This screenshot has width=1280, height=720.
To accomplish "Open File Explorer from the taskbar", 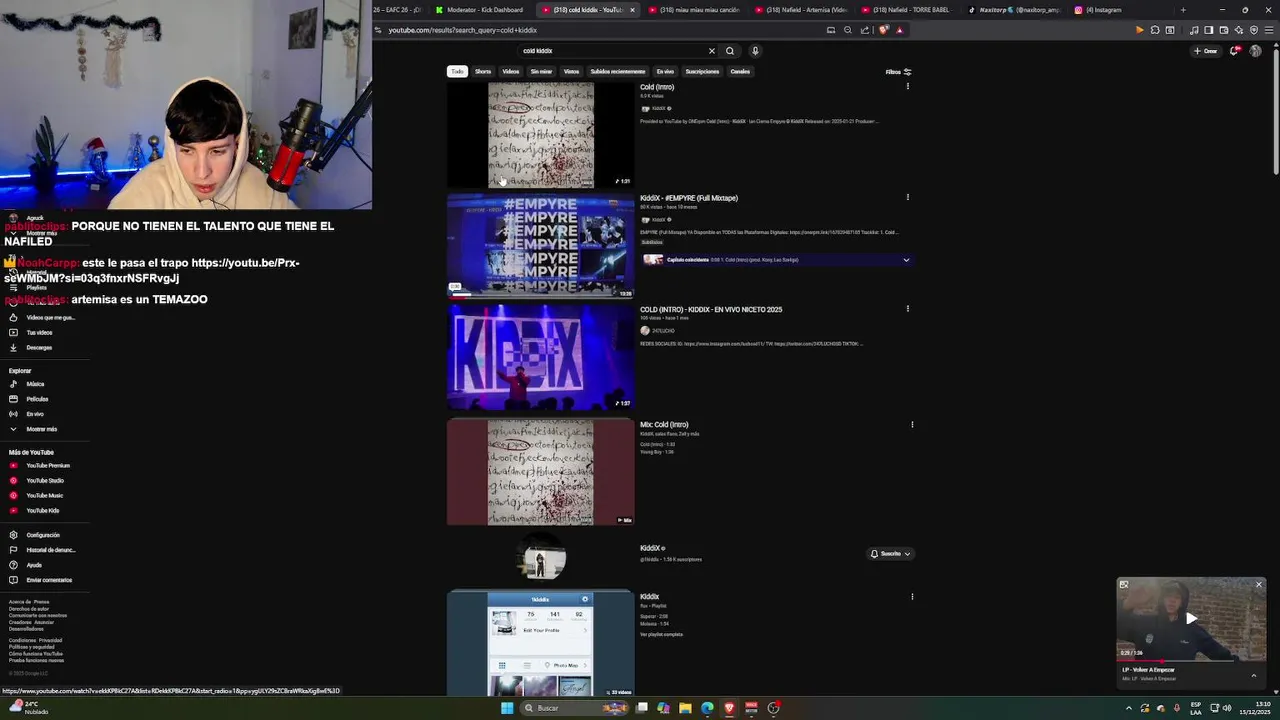I will 685,708.
